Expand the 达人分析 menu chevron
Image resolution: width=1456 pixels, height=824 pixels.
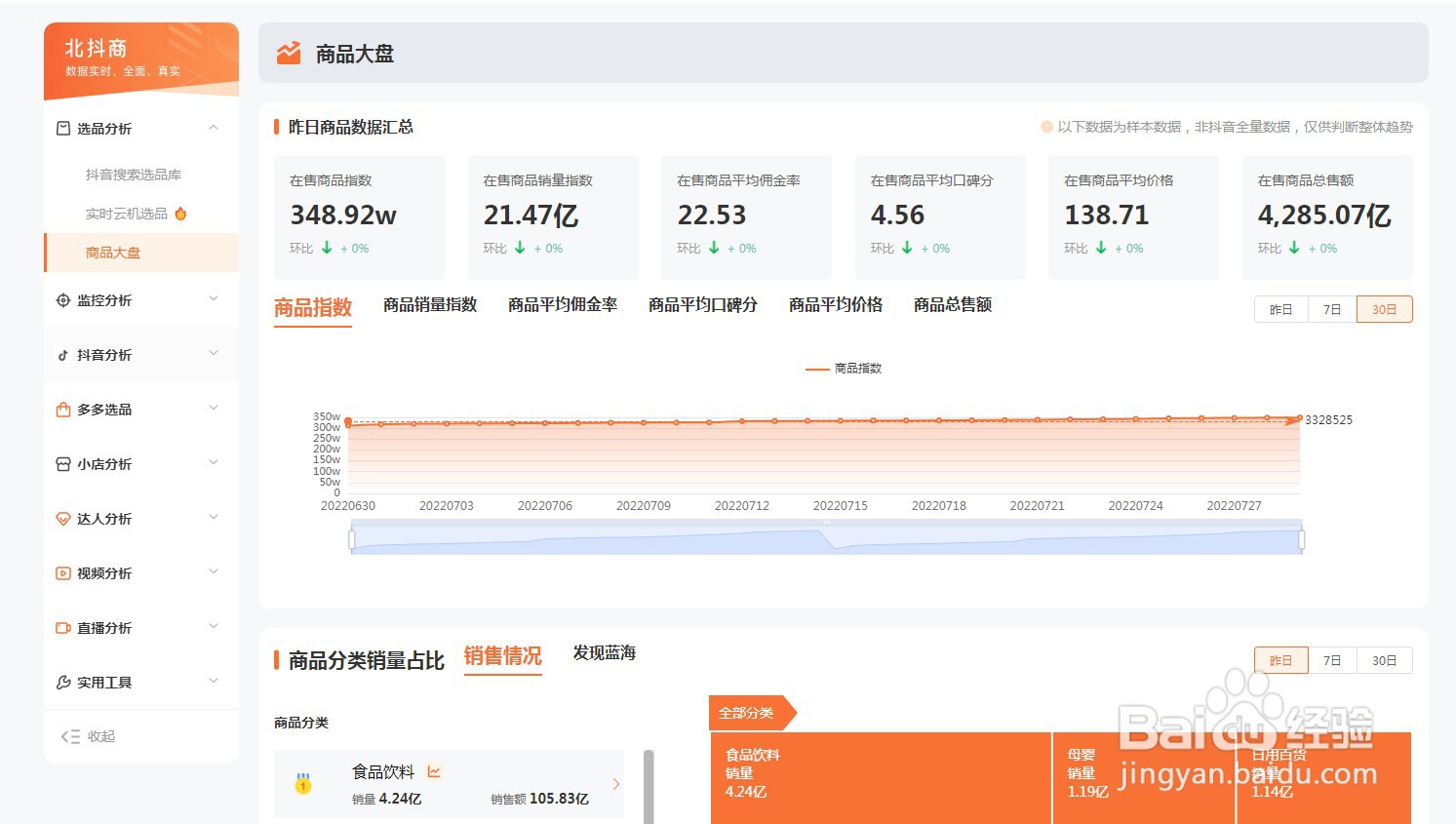pos(214,517)
